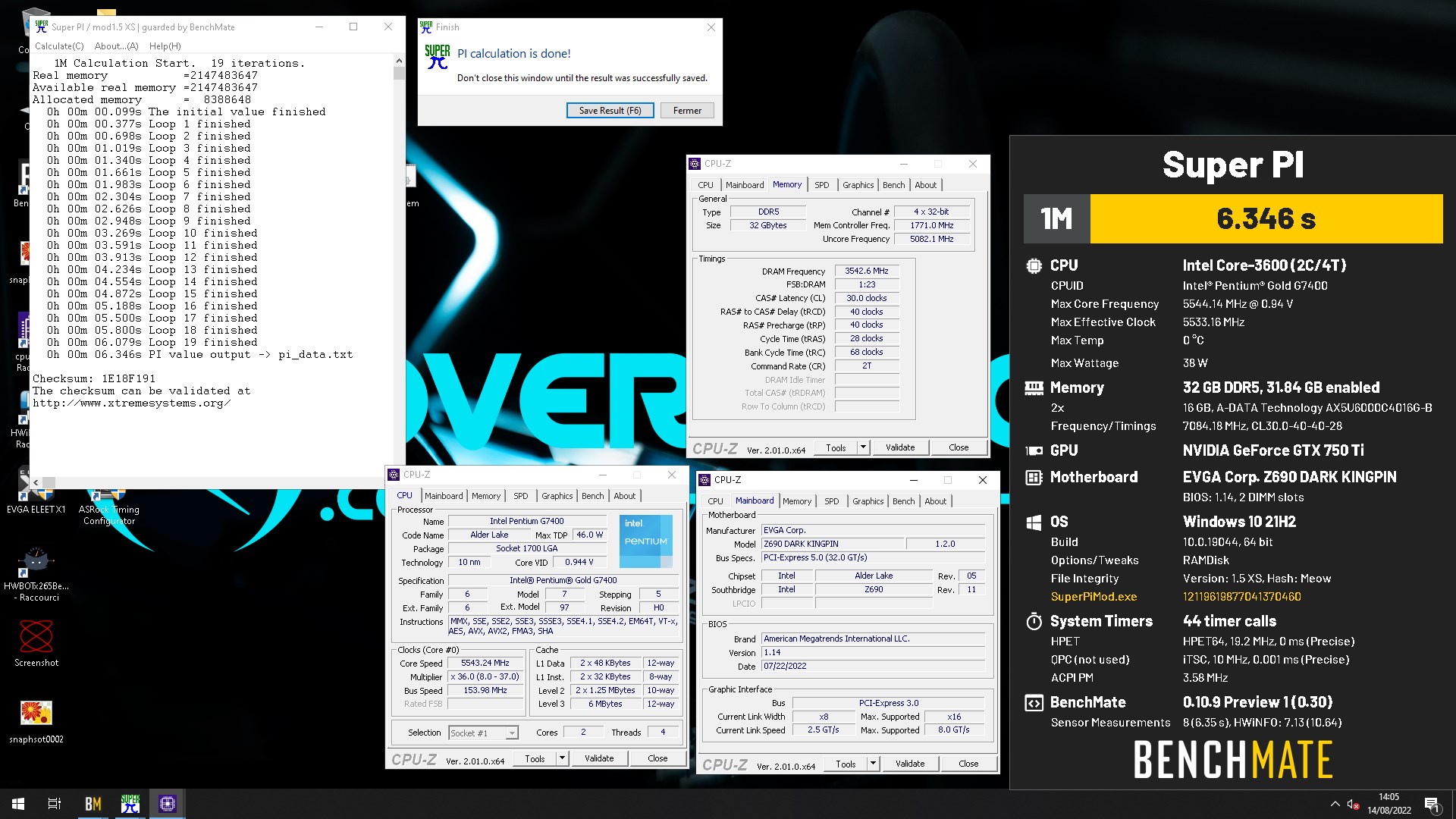This screenshot has height=819, width=1456.
Task: Open Memory tab in CPU-Z CPU window
Action: coord(486,496)
